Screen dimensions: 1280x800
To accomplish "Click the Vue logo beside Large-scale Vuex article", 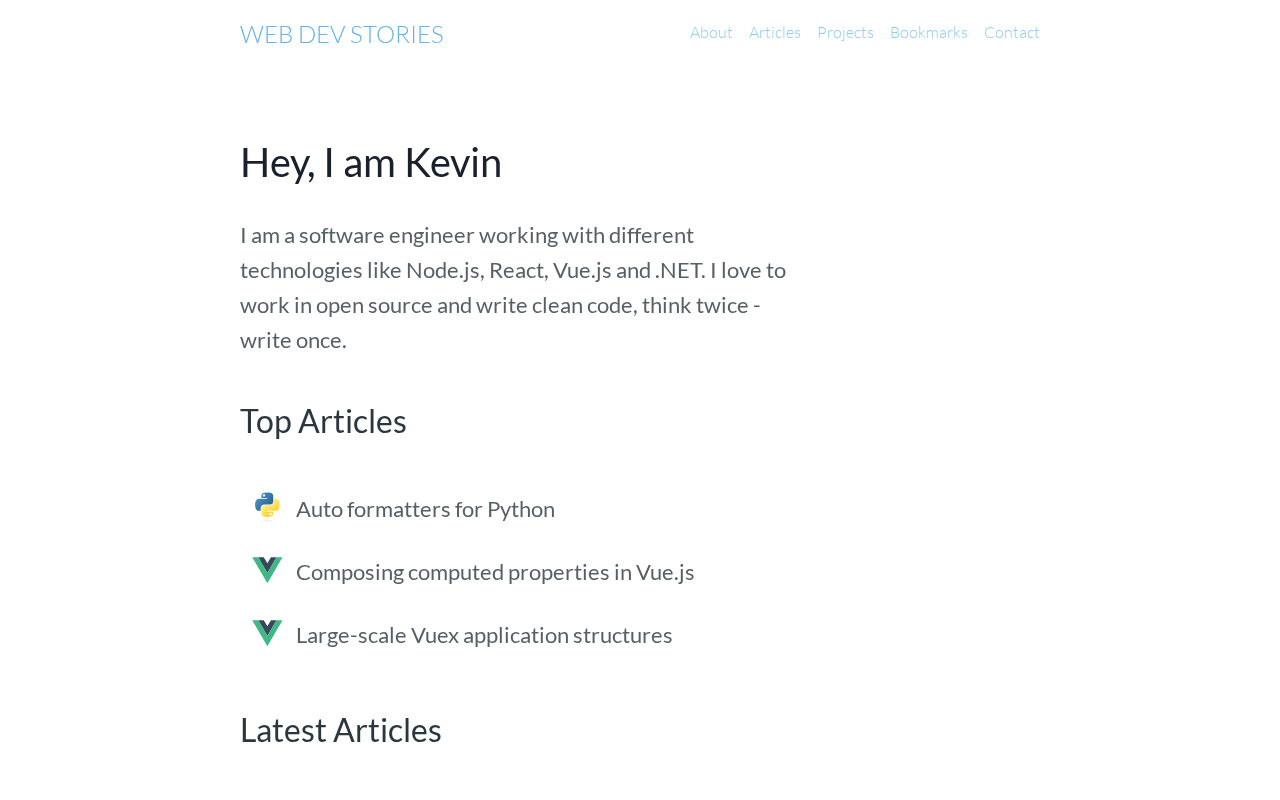I will 267,633.
